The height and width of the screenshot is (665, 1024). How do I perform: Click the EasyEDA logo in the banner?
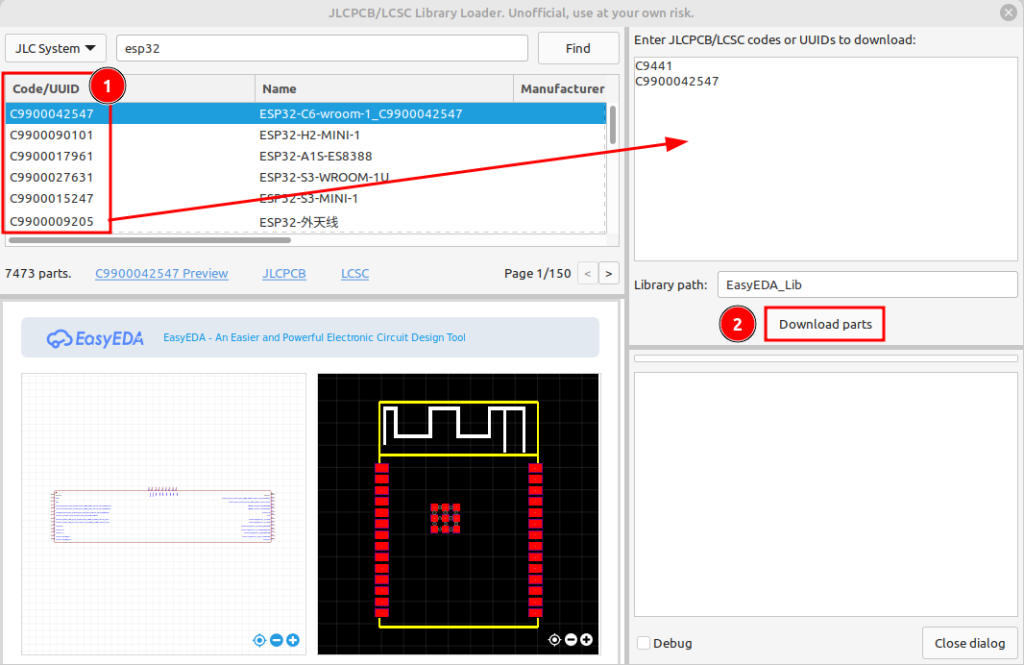(x=95, y=338)
